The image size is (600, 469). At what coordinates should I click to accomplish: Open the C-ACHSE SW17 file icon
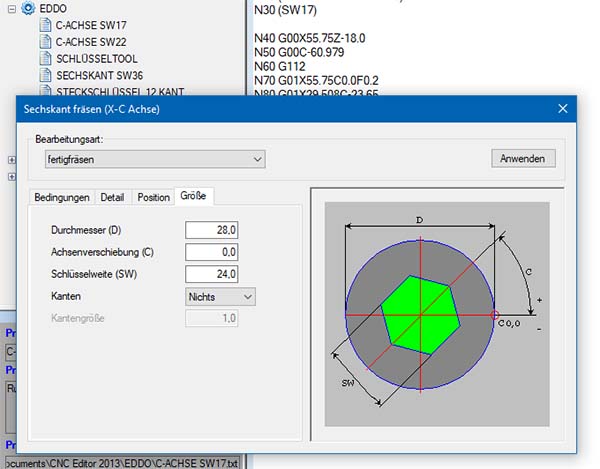46,25
